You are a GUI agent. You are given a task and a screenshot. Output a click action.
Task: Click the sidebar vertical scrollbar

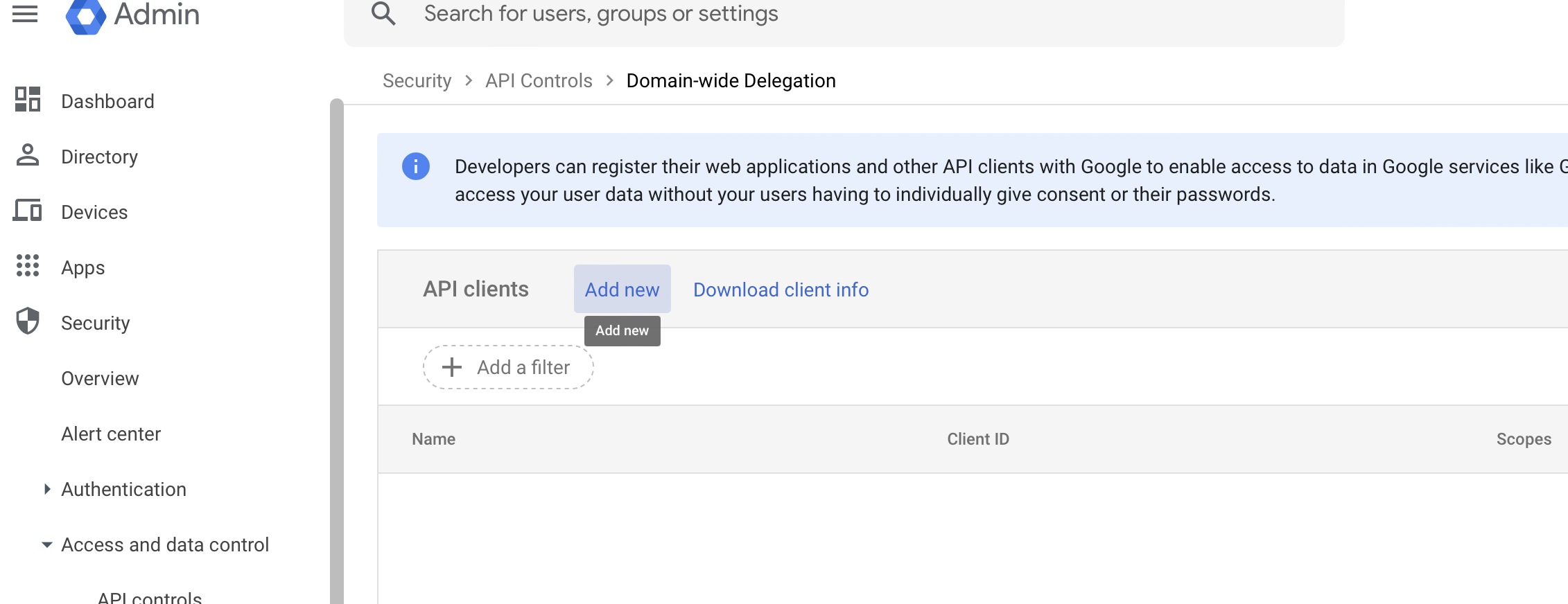(x=337, y=346)
